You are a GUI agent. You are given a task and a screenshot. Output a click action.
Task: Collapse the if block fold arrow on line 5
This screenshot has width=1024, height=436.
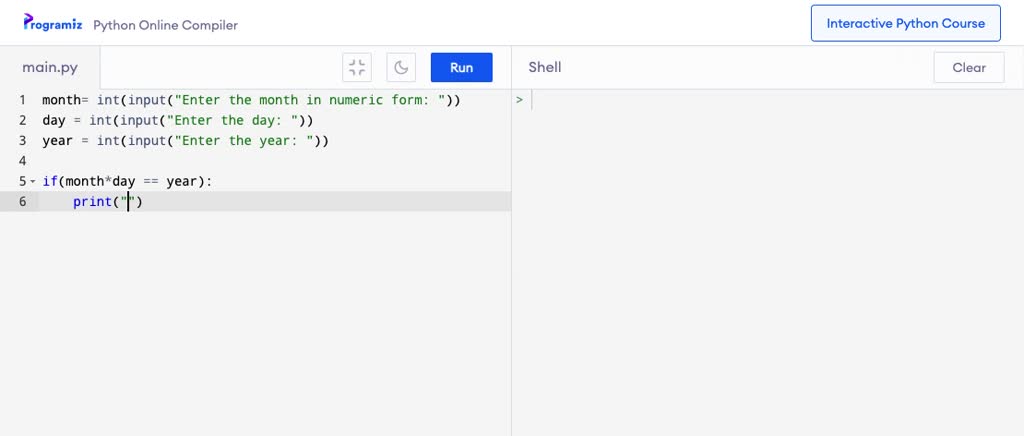[x=33, y=181]
